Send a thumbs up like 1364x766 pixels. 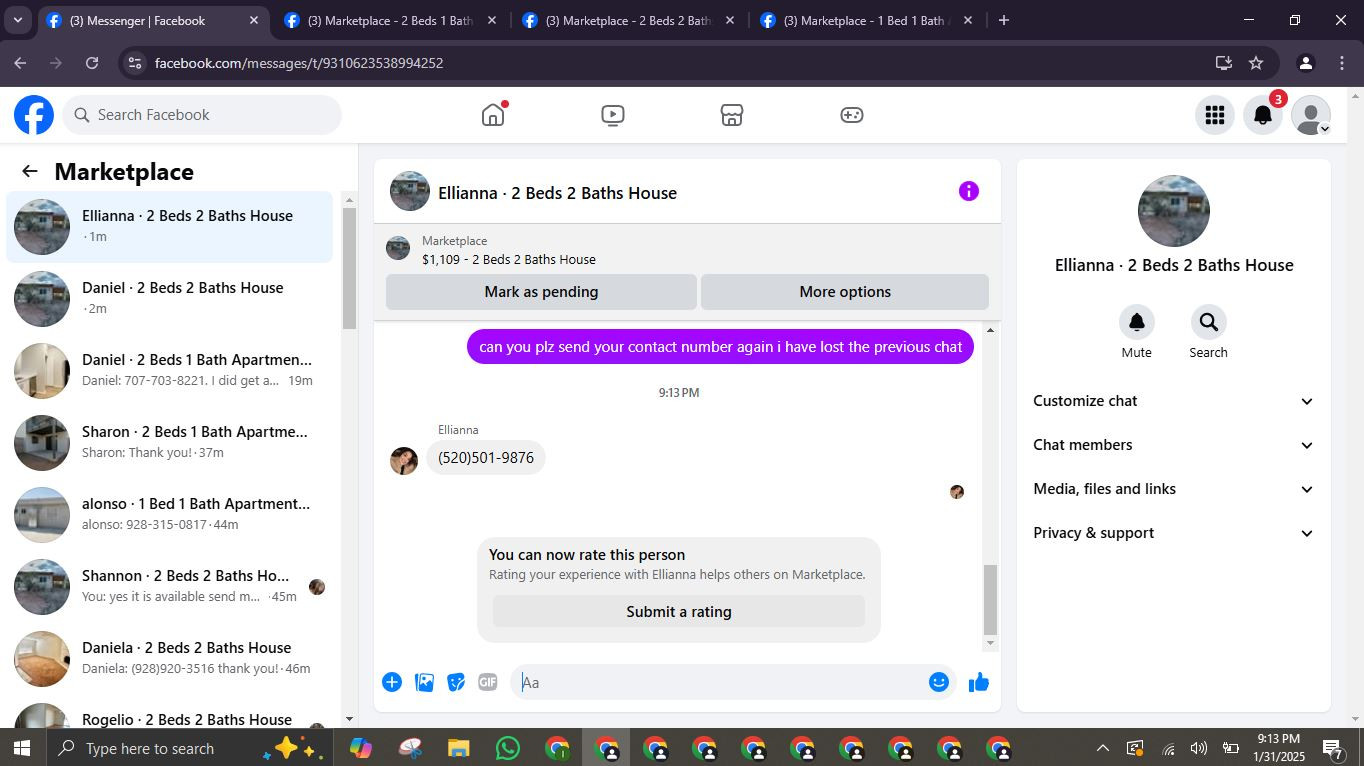coord(979,682)
